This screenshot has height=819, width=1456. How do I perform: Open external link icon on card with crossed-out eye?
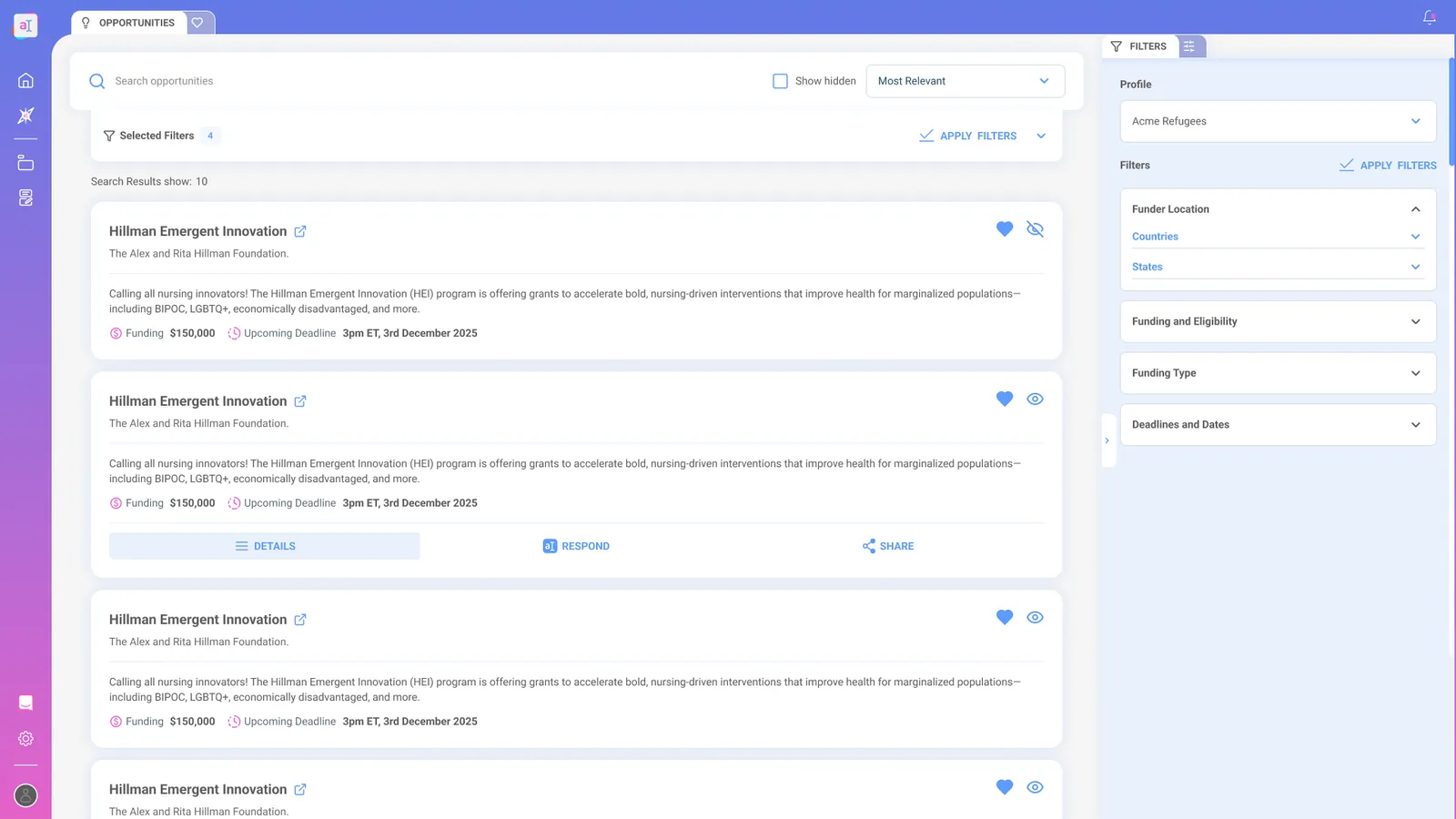pyautogui.click(x=300, y=231)
